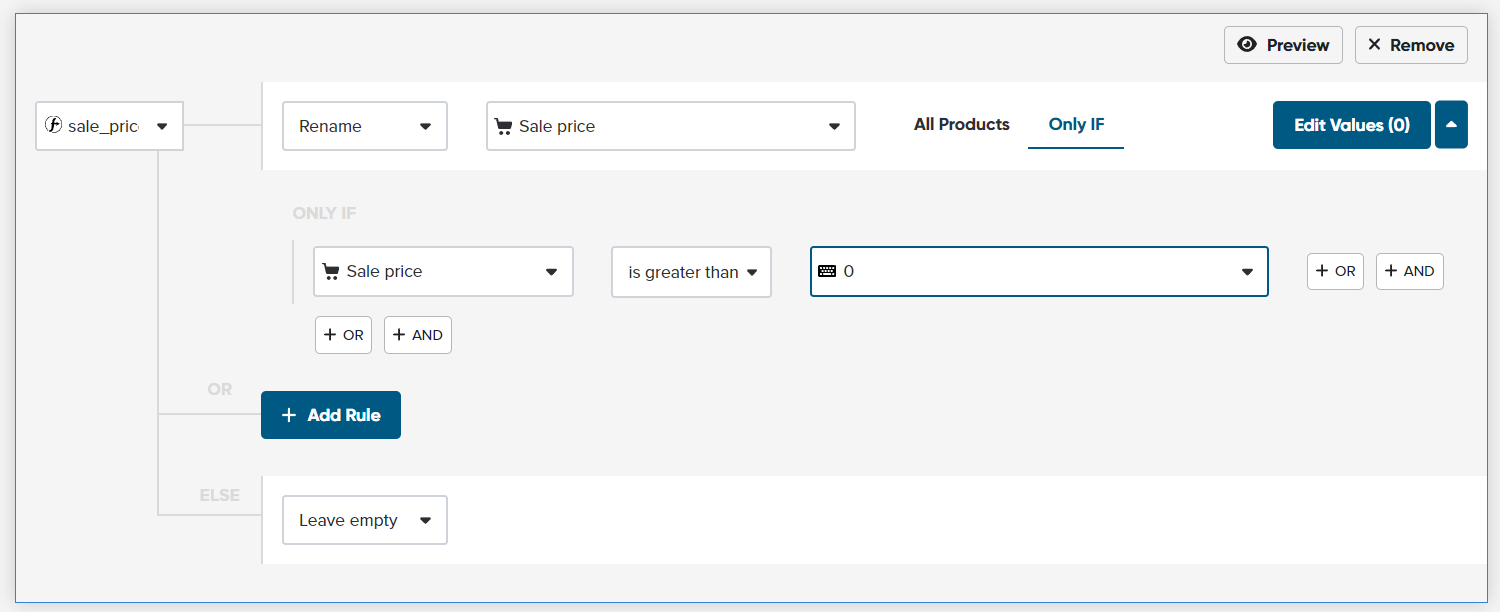Collapse rule with the up-arrow button
This screenshot has width=1500, height=612.
point(1451,125)
